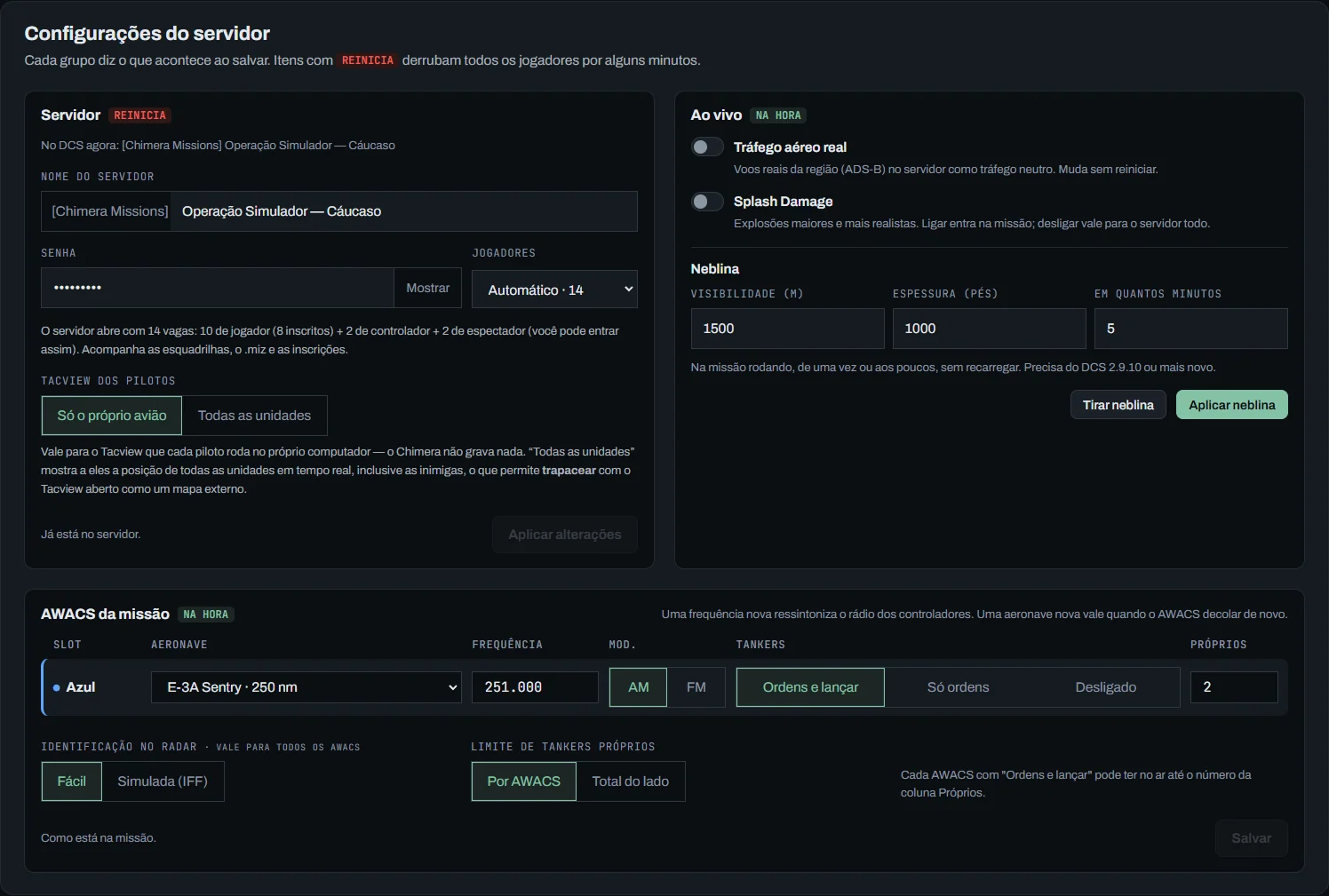
Task: Select Tacview option Só o próprio avião
Action: pyautogui.click(x=112, y=416)
